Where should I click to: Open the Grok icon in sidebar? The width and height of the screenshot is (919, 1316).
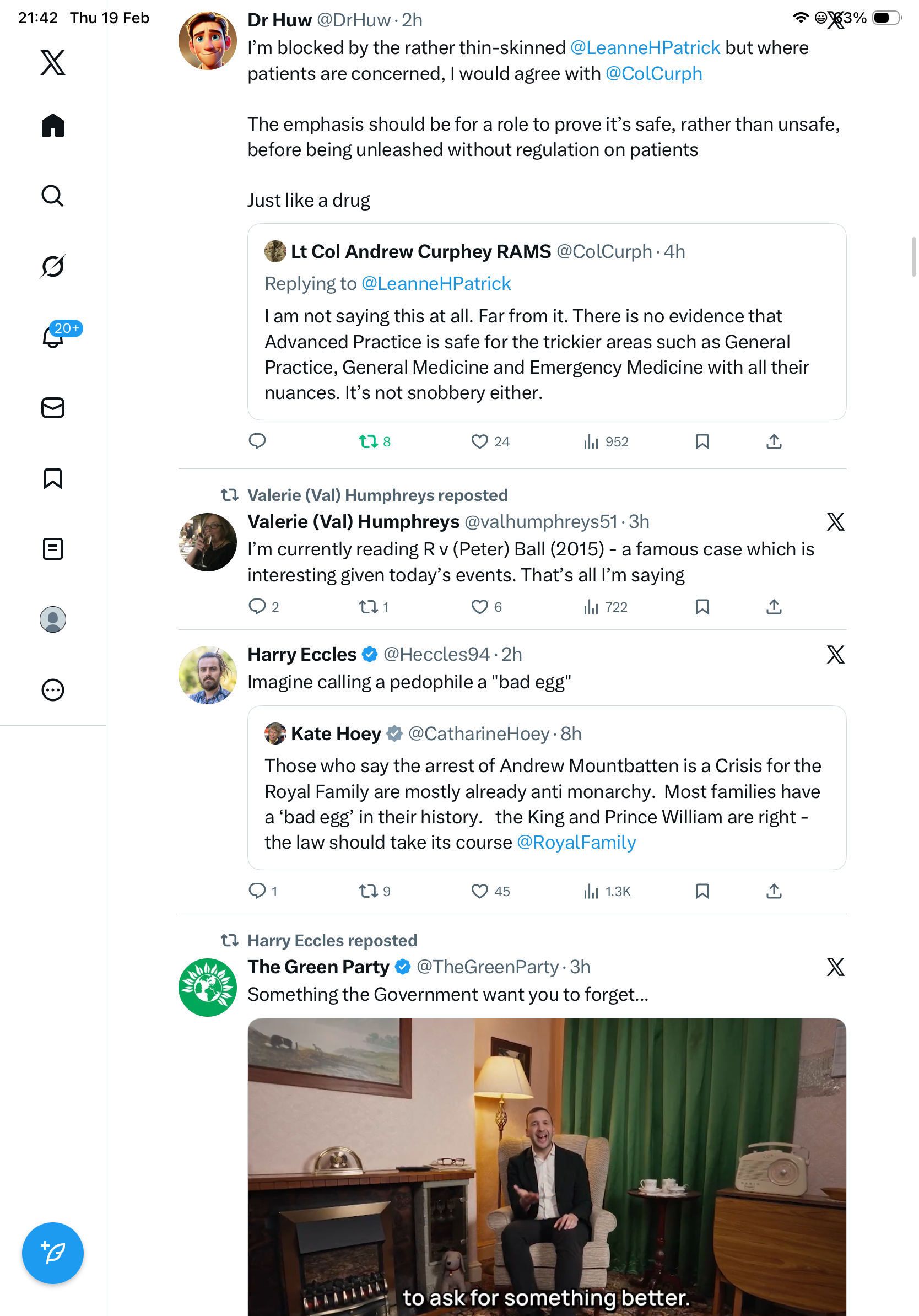click(53, 266)
